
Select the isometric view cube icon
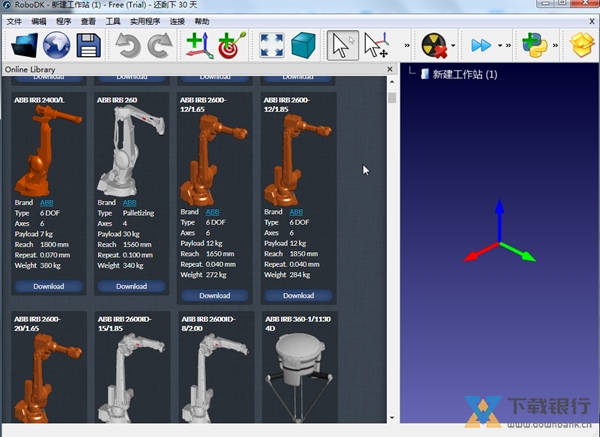(303, 44)
